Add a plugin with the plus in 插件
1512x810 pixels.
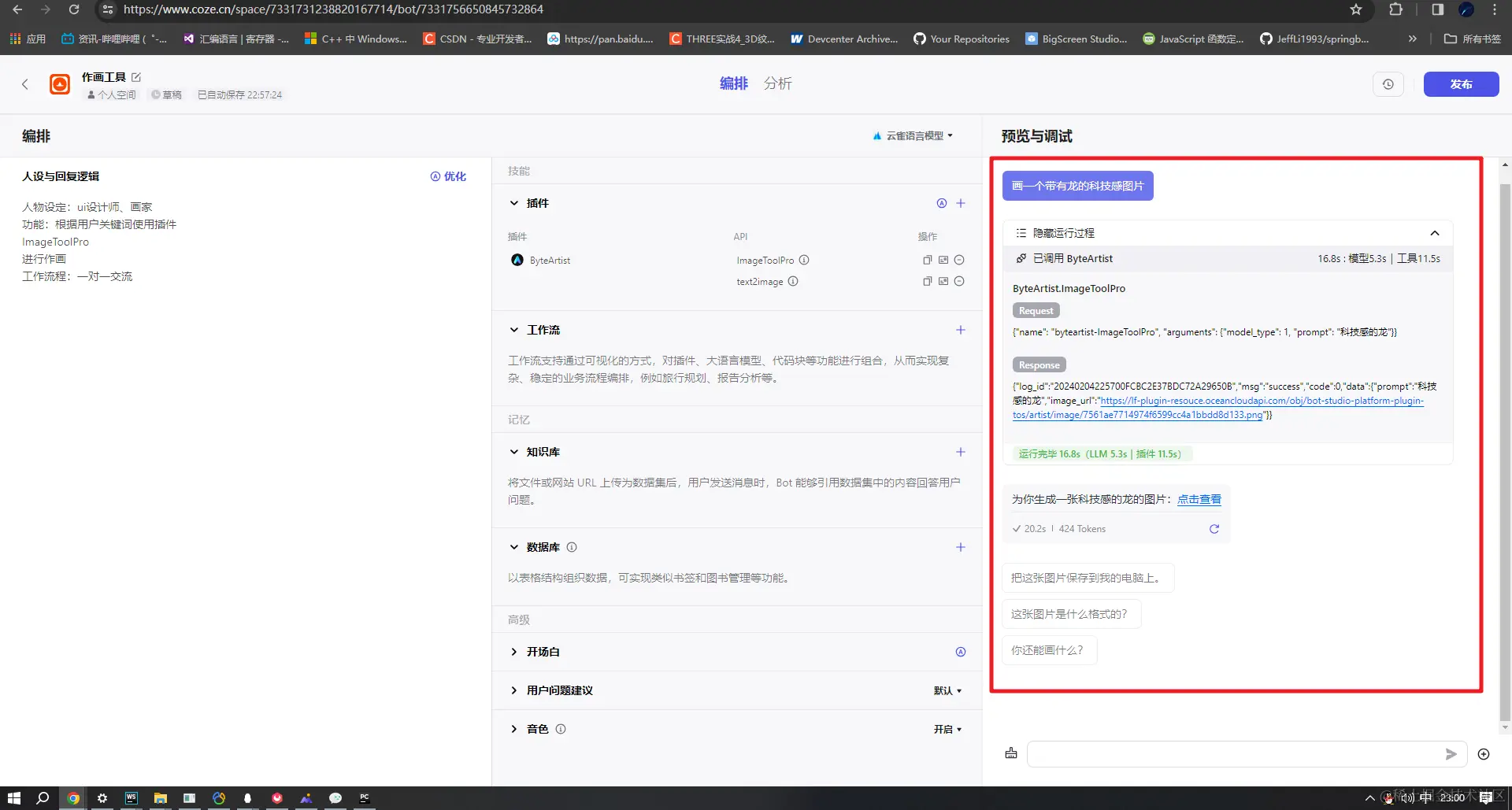[x=961, y=203]
